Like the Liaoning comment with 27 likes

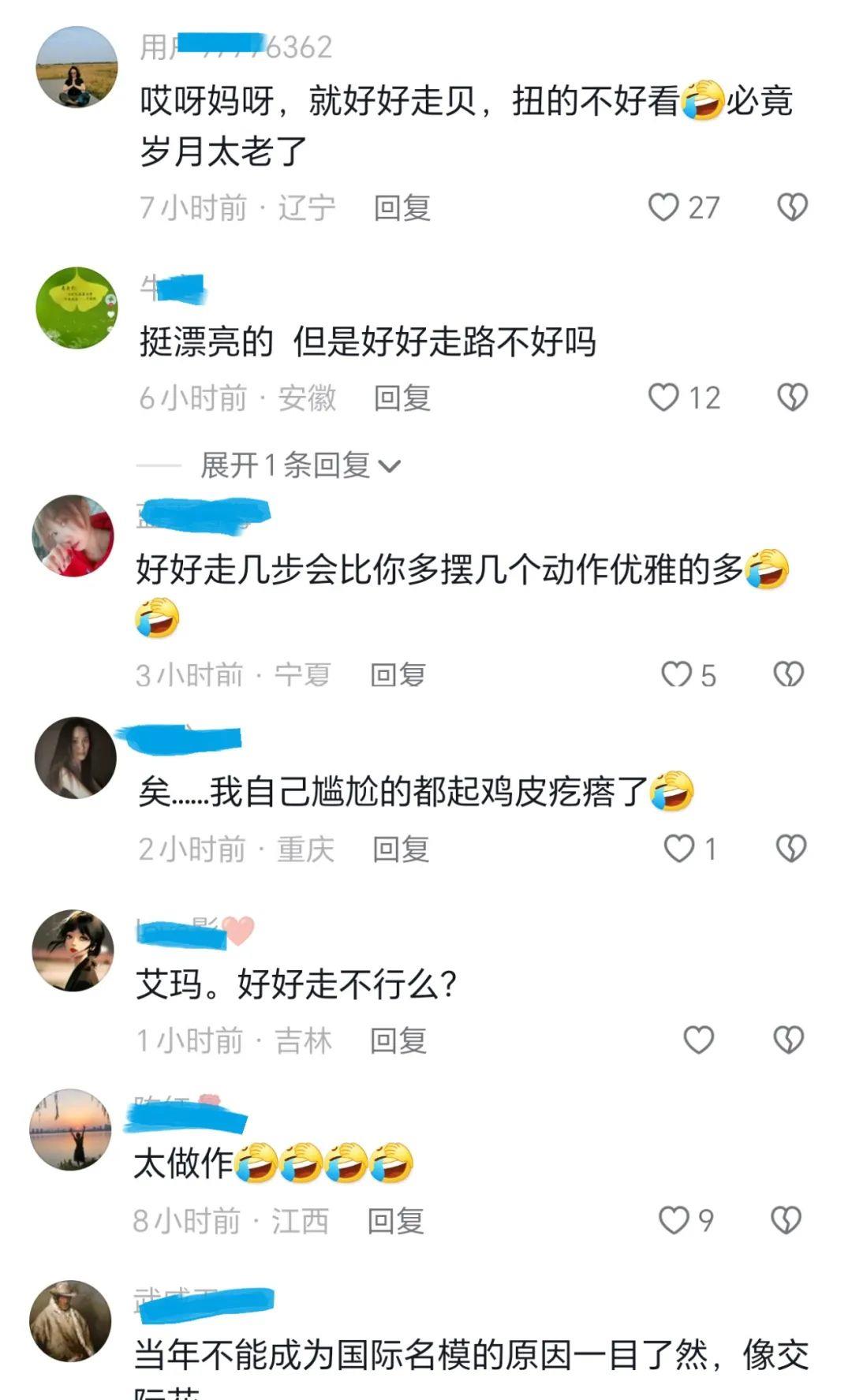pyautogui.click(x=663, y=207)
